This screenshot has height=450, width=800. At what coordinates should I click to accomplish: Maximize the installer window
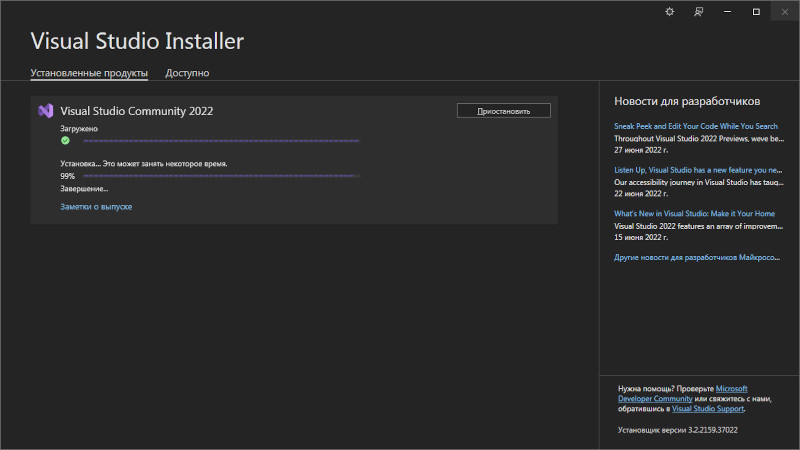click(756, 12)
